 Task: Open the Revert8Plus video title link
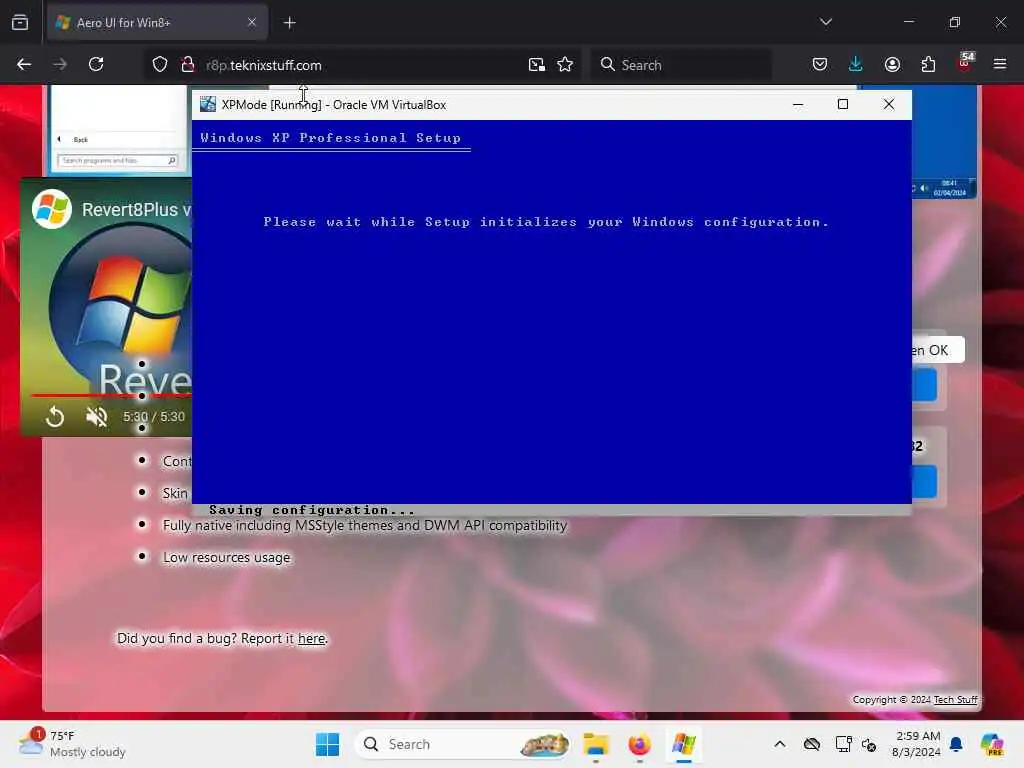pyautogui.click(x=136, y=210)
